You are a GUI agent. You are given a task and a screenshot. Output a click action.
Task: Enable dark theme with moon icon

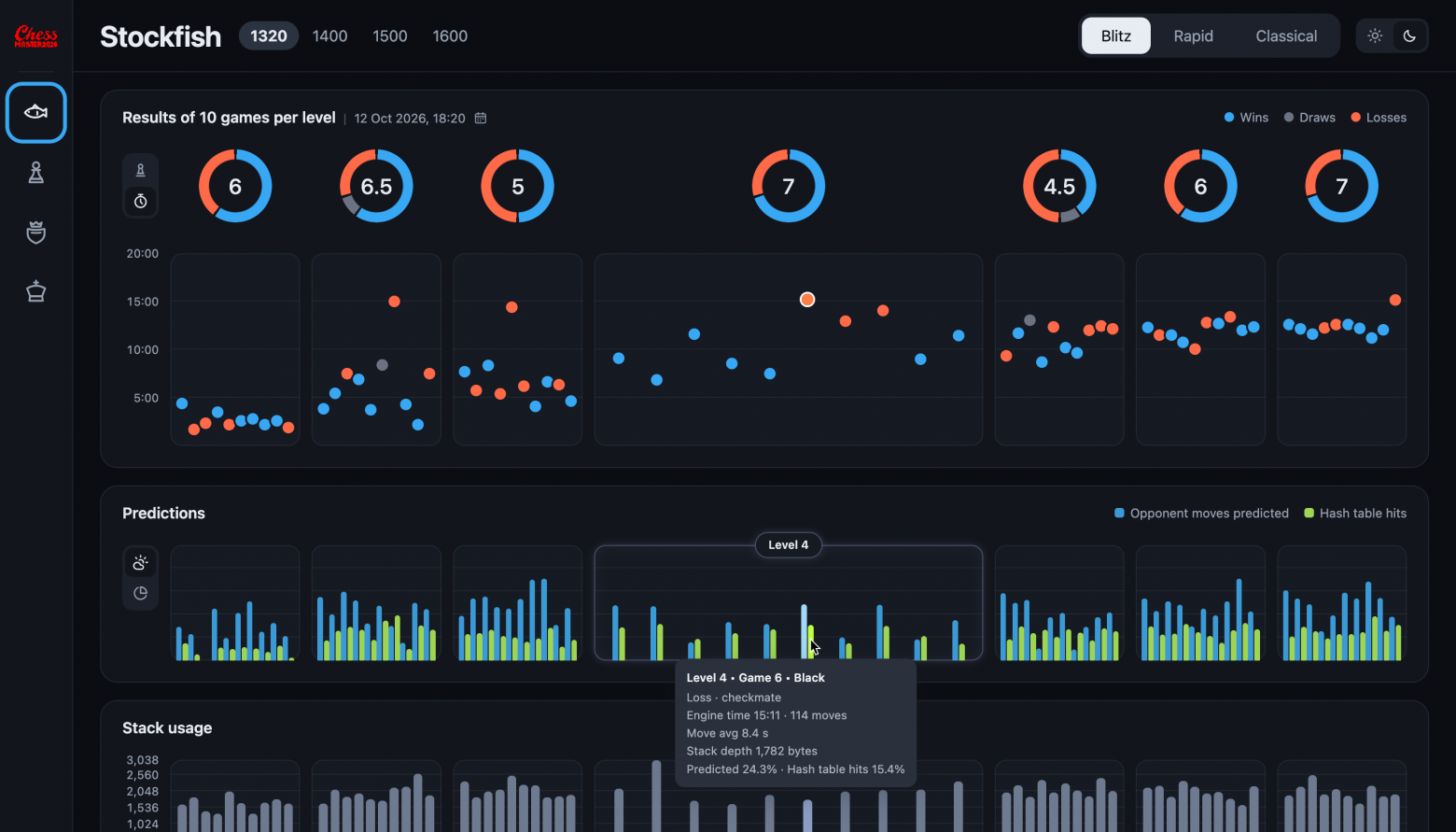tap(1409, 36)
